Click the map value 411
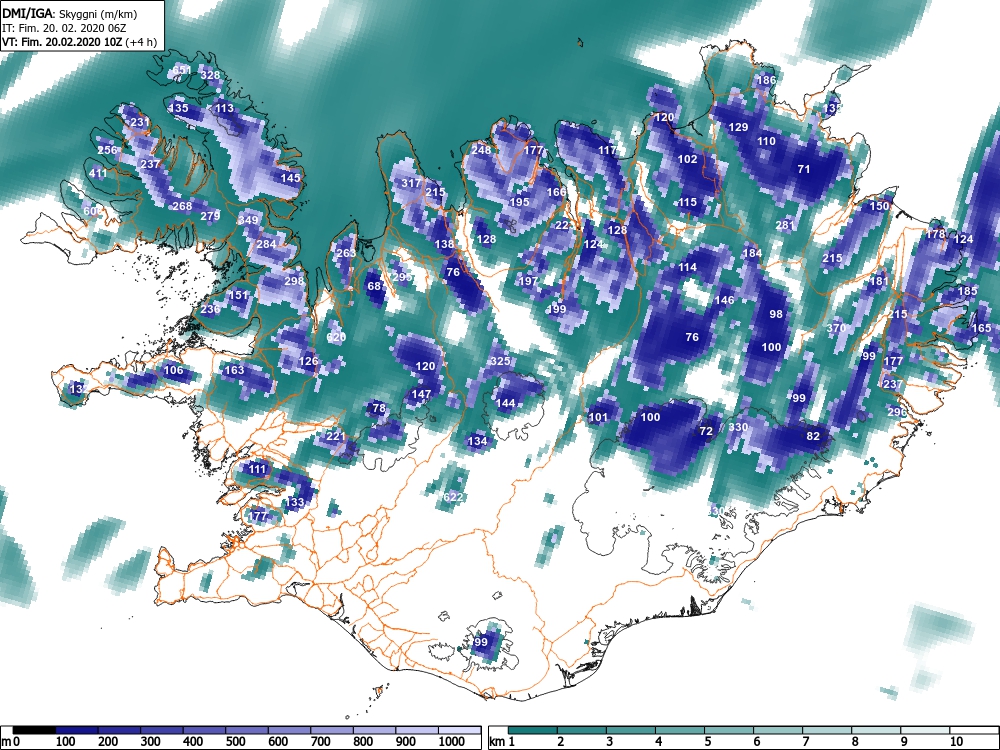This screenshot has height=750, width=1000. coord(98,173)
